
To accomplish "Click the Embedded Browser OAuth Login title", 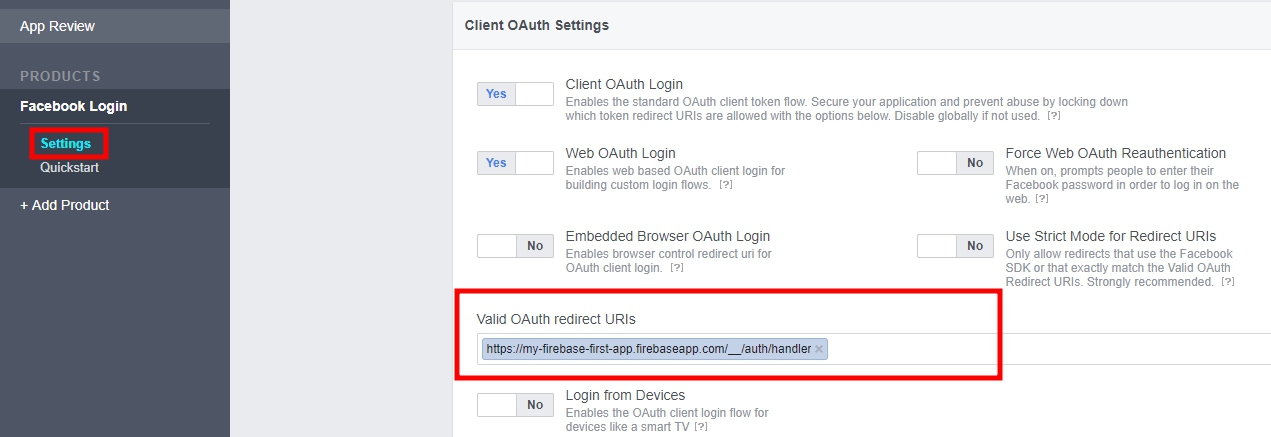I will point(668,236).
